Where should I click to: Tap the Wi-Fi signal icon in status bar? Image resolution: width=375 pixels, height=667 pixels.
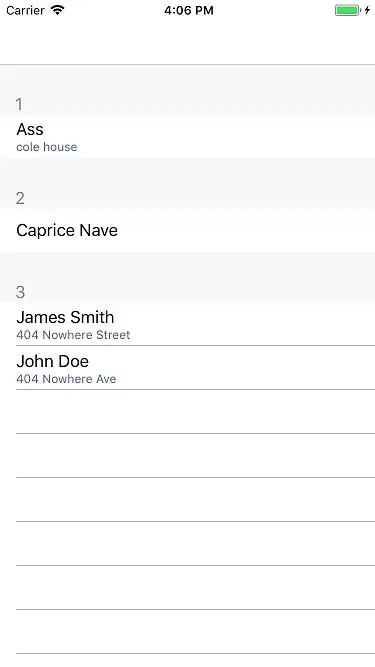coord(57,10)
